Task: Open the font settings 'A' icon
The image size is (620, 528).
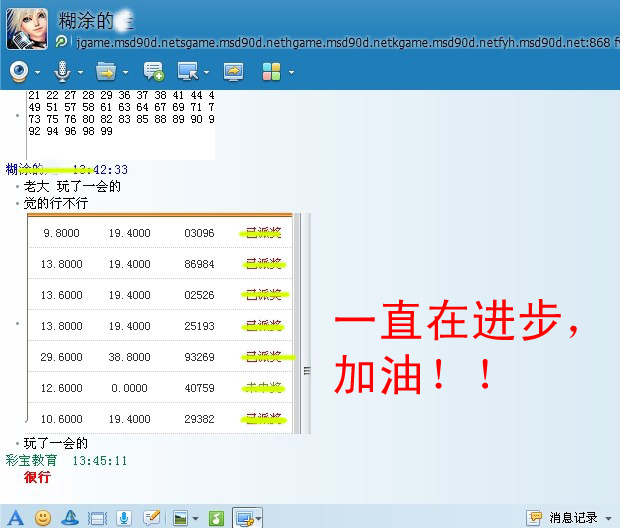Action: [x=15, y=518]
